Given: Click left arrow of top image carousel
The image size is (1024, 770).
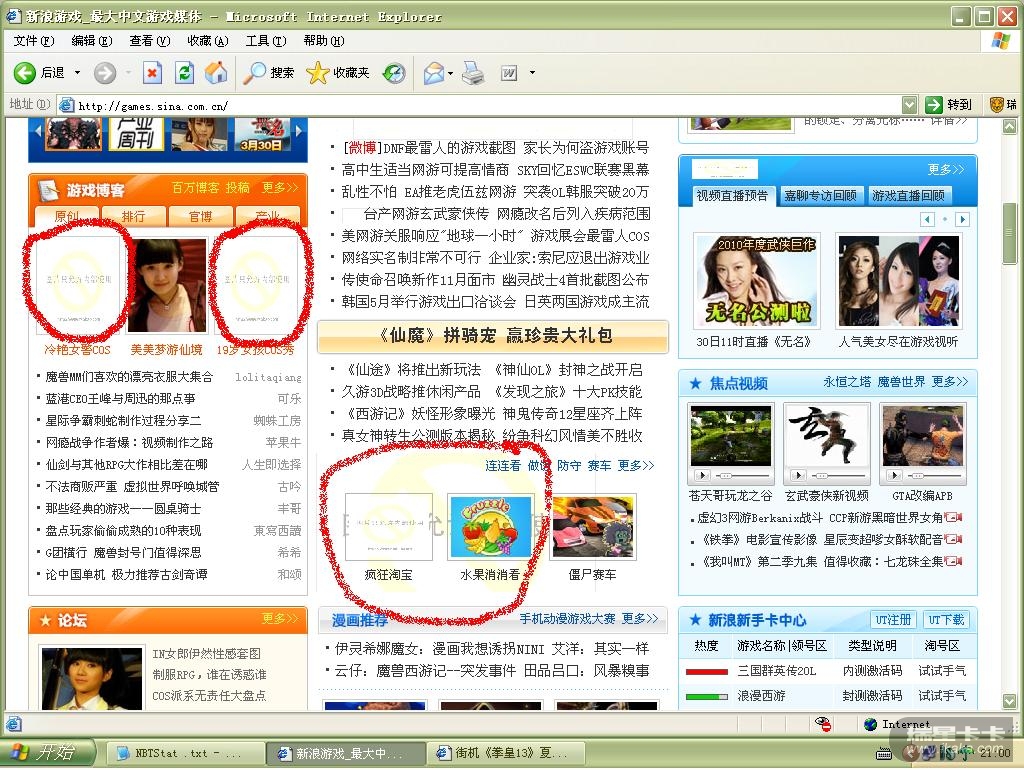Looking at the screenshot, I should click(x=39, y=131).
